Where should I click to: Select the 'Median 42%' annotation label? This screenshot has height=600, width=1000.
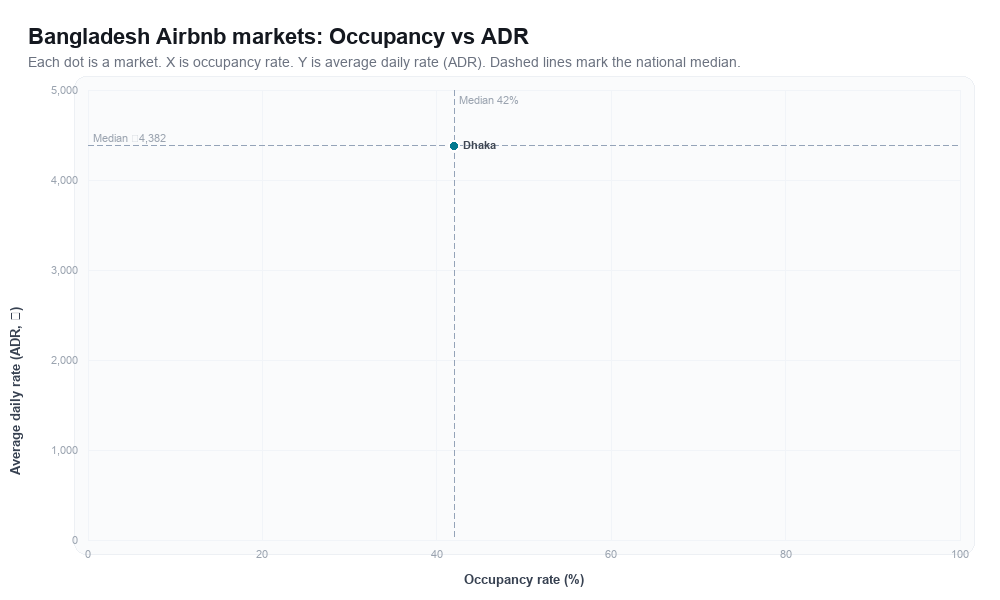(489, 100)
